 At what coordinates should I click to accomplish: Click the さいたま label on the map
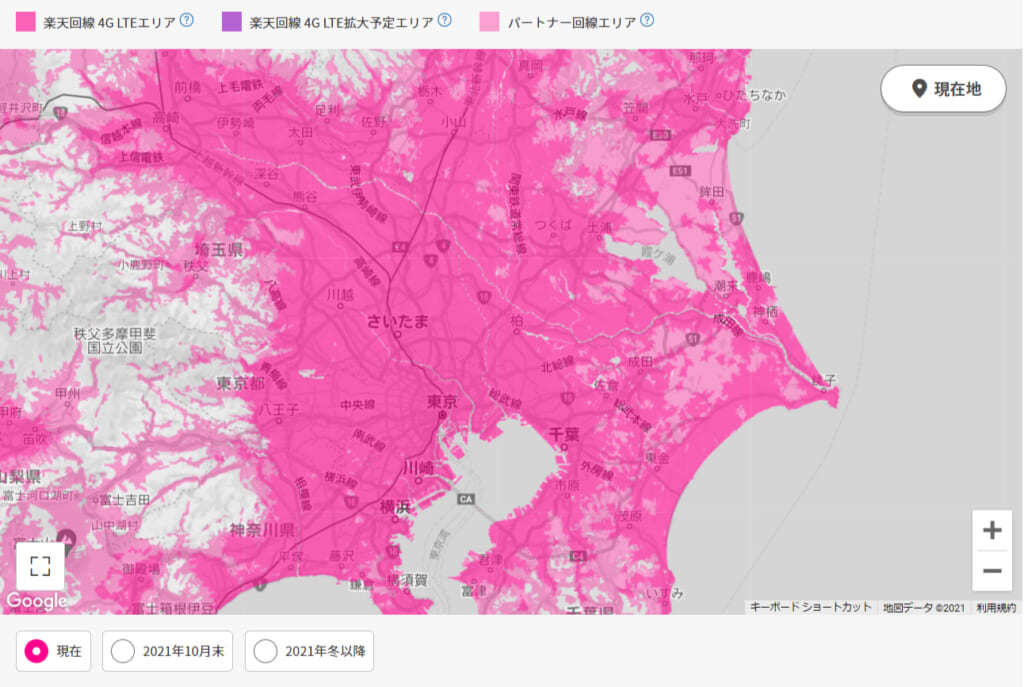point(398,320)
